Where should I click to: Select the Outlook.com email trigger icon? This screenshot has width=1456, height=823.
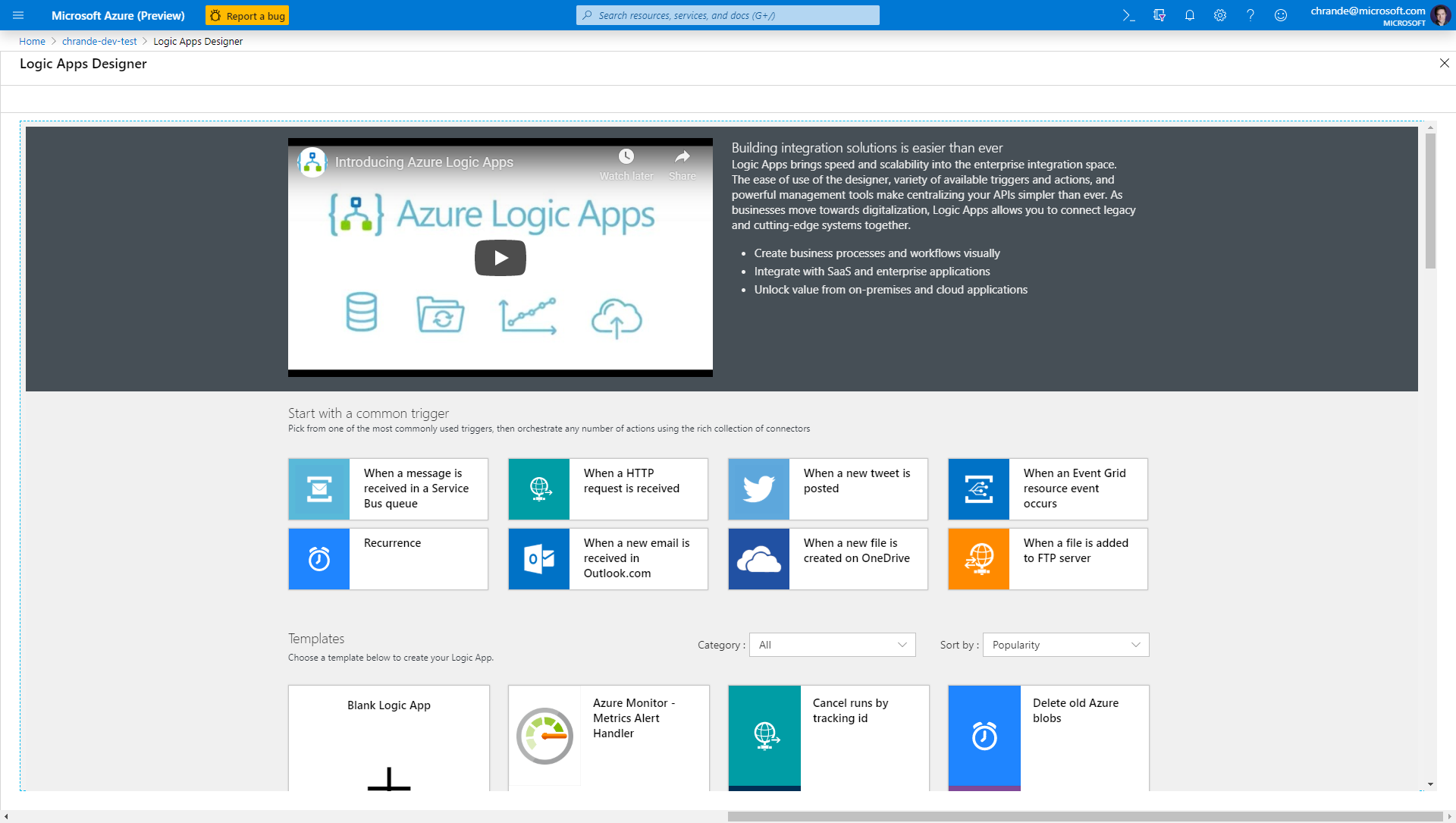pyautogui.click(x=539, y=559)
